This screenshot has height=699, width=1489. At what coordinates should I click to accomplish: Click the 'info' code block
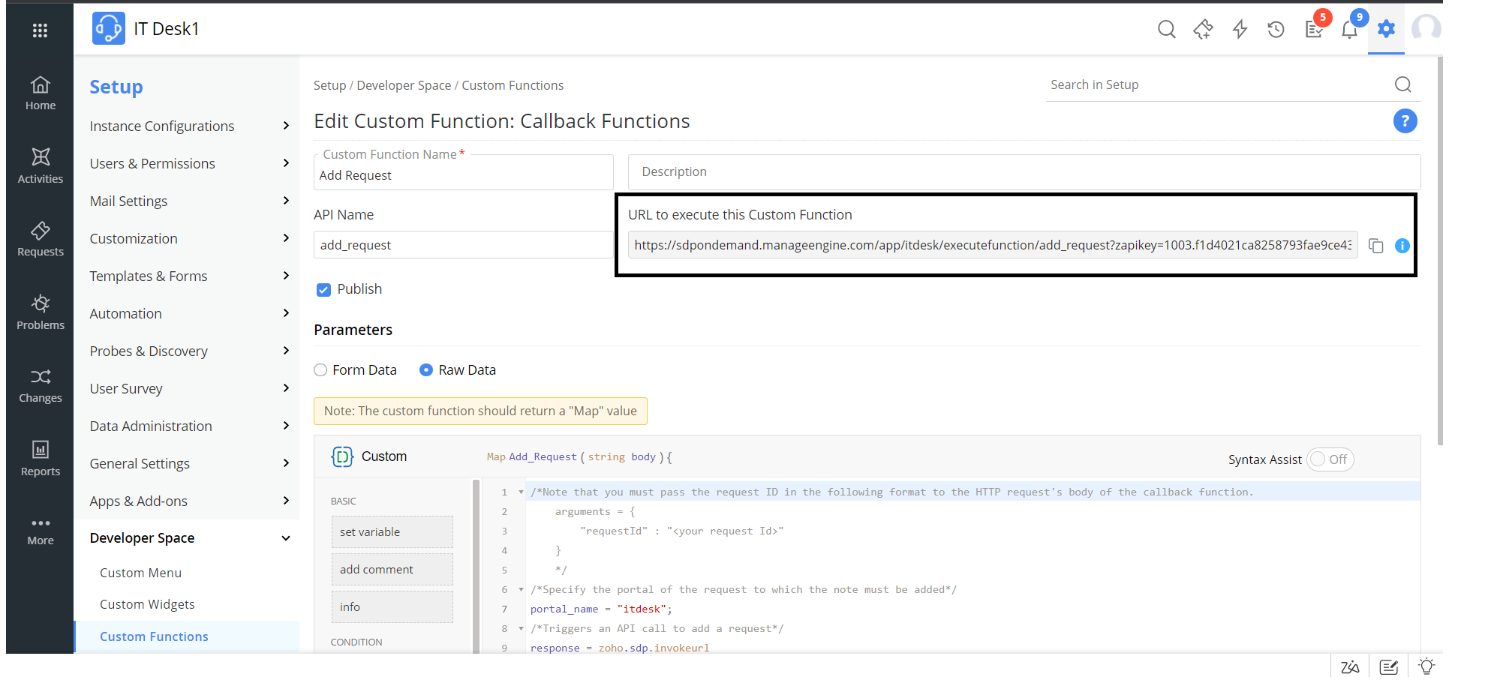[392, 607]
